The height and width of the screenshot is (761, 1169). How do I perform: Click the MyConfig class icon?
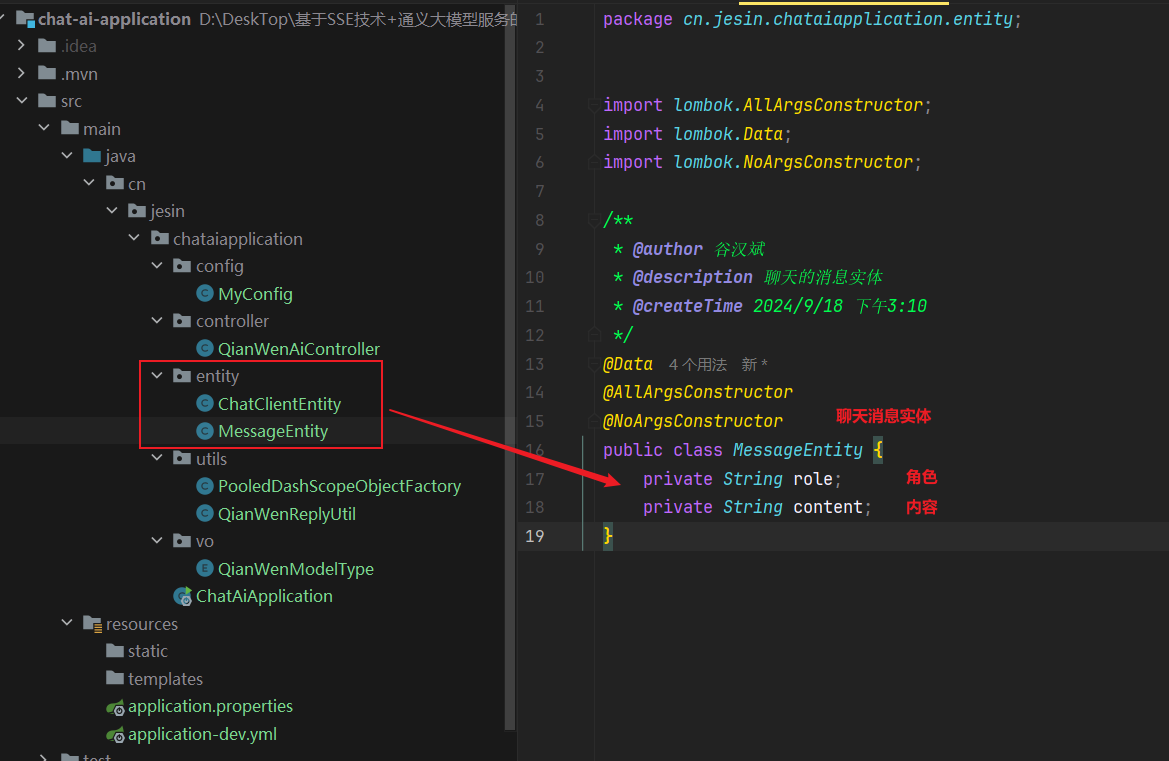coord(204,294)
